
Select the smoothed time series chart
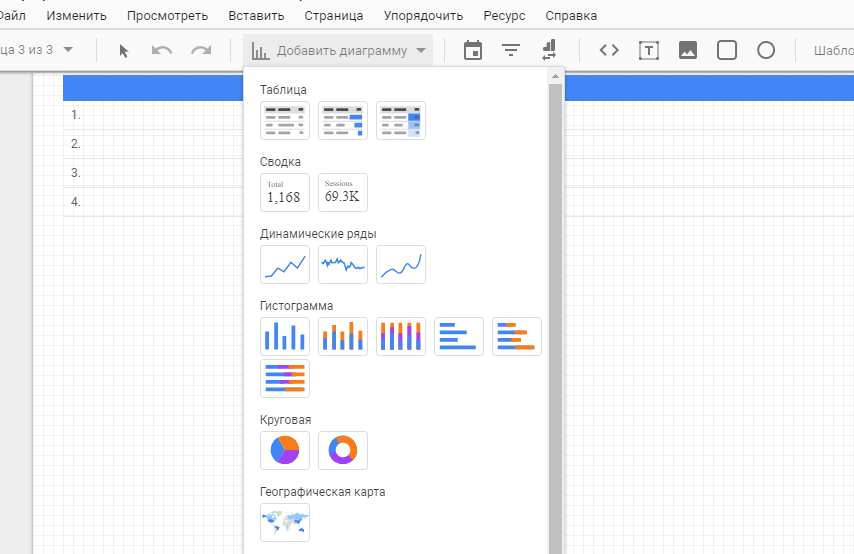pyautogui.click(x=401, y=265)
